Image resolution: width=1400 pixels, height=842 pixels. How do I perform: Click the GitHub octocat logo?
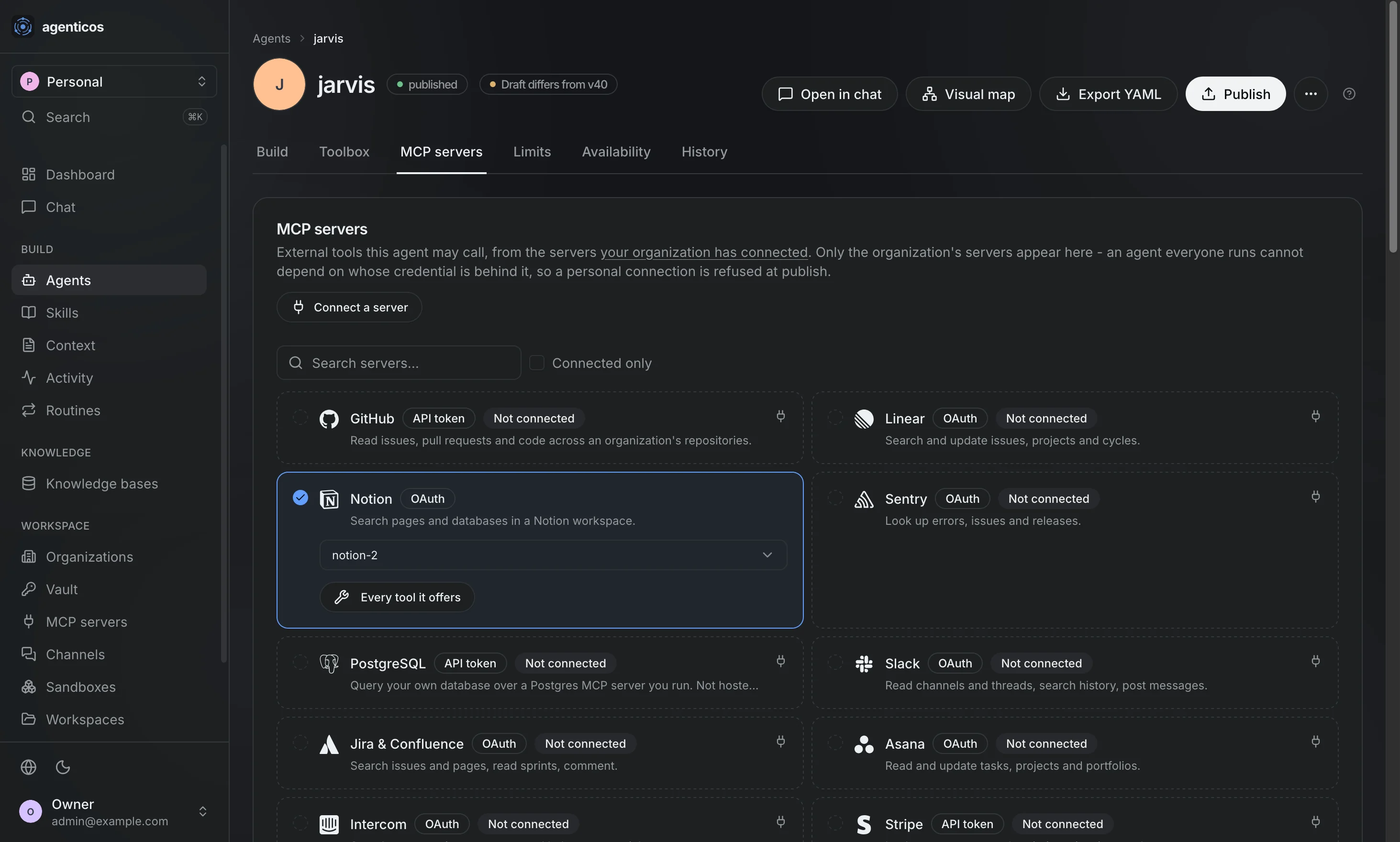coord(329,419)
